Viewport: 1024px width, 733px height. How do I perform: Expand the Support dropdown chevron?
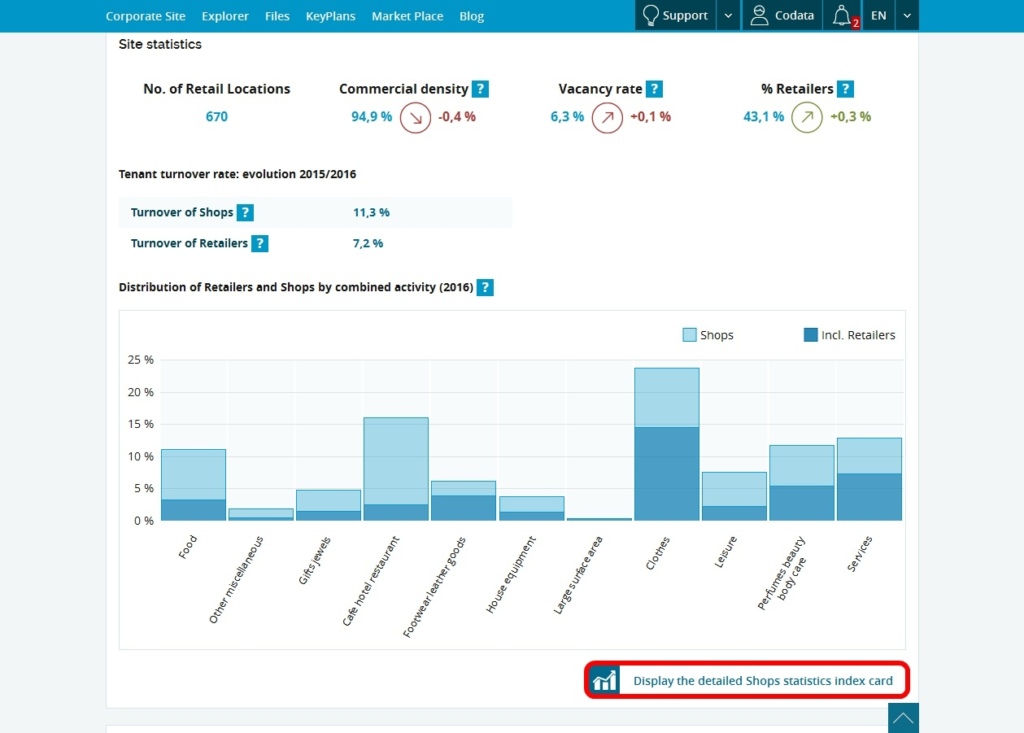727,15
